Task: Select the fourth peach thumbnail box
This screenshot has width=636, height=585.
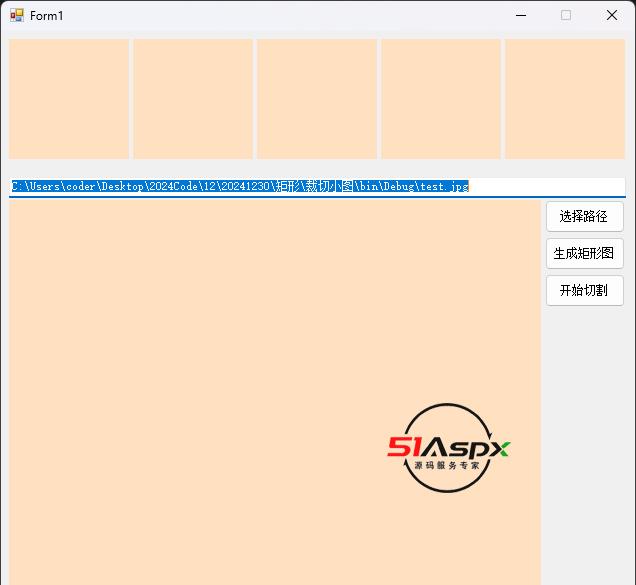Action: tap(441, 99)
